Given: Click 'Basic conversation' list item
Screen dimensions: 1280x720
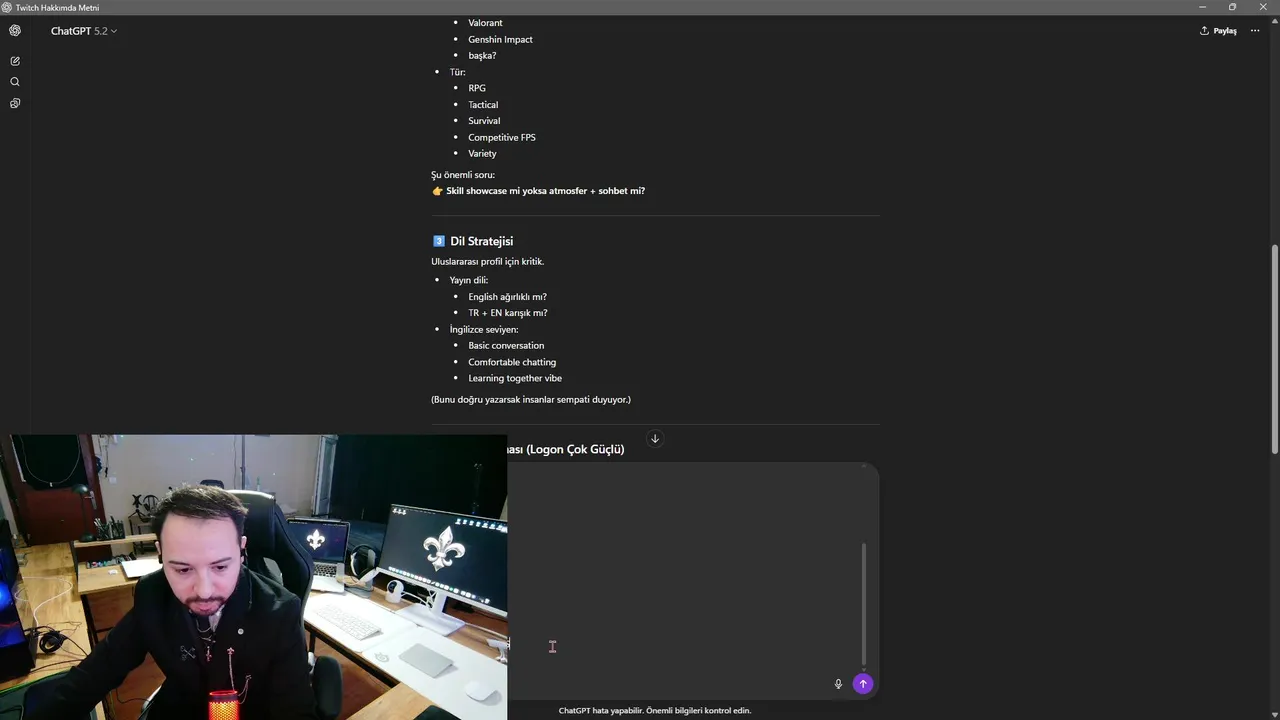Looking at the screenshot, I should coord(506,345).
